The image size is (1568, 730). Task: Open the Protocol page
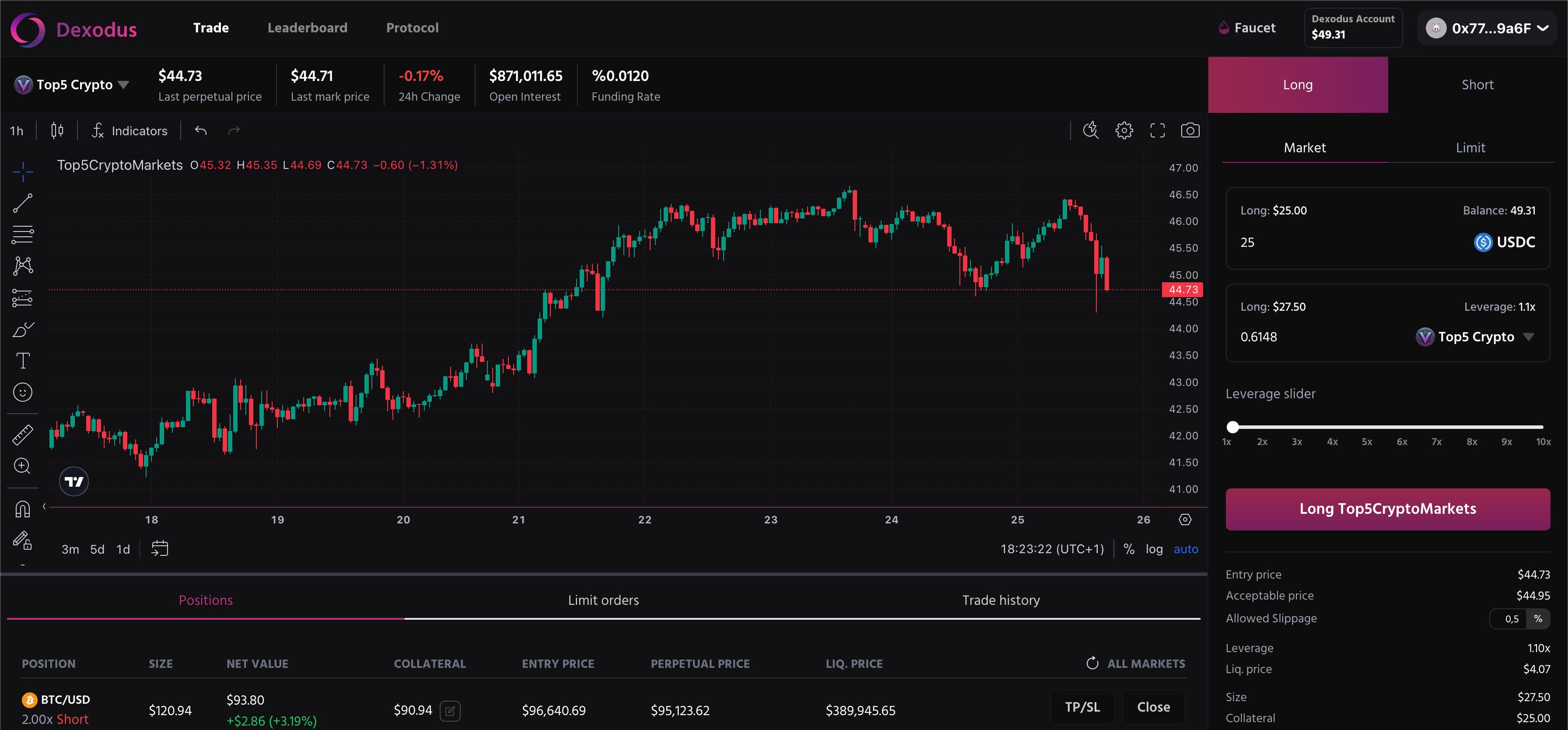tap(412, 28)
